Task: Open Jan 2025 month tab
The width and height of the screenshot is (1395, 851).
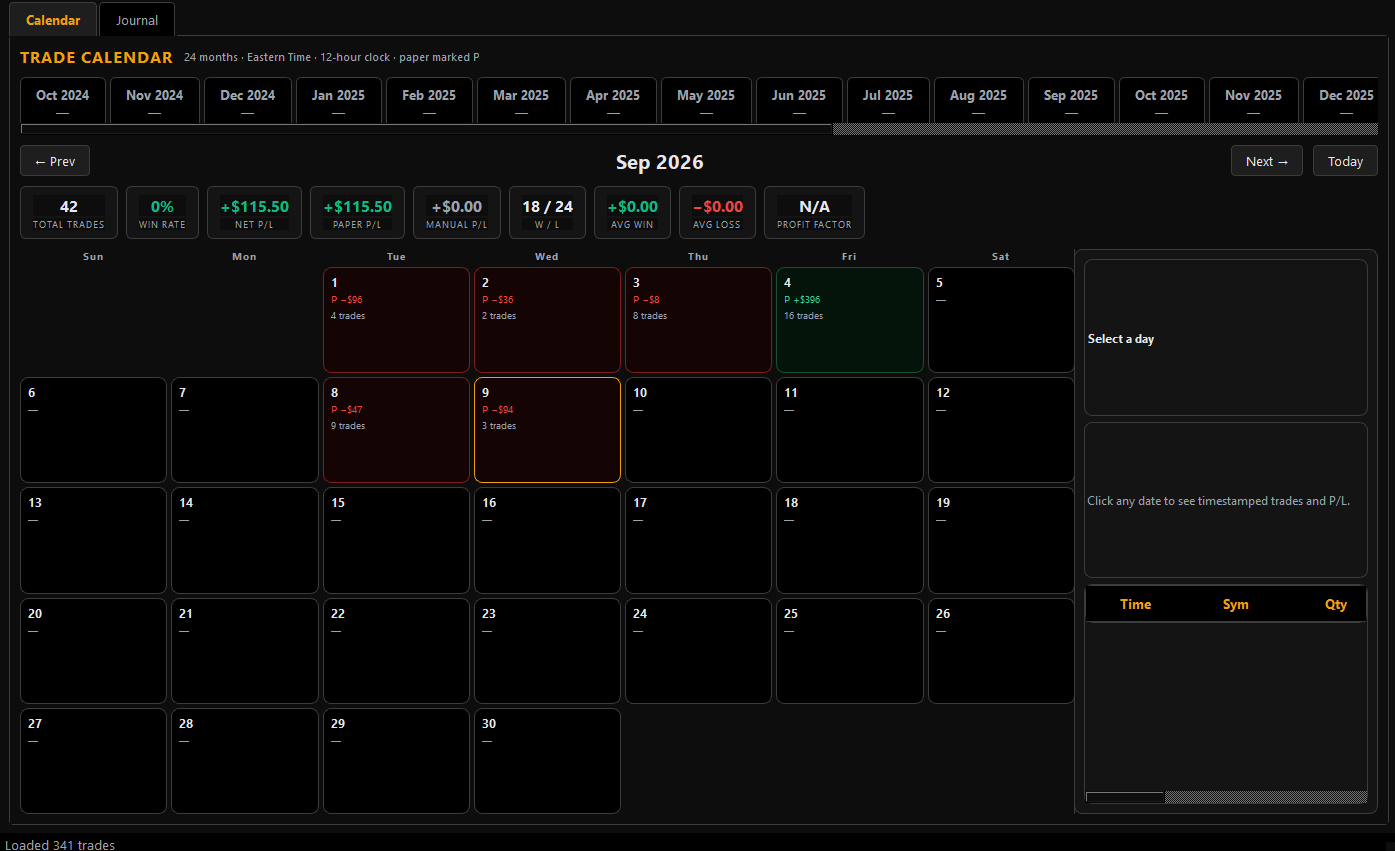Action: pos(339,101)
